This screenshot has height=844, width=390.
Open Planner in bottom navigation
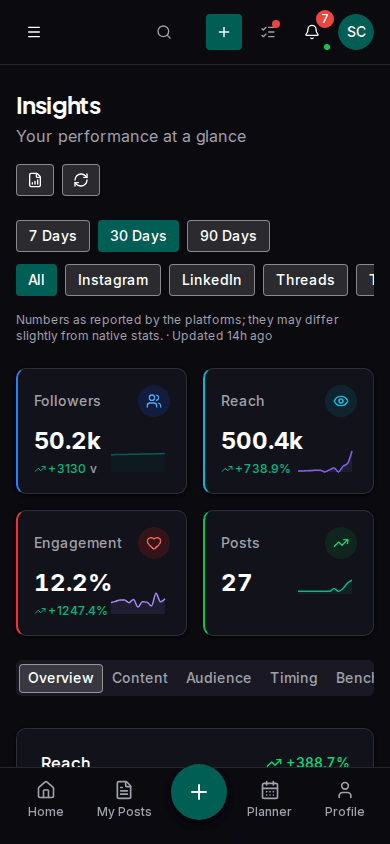pos(269,799)
